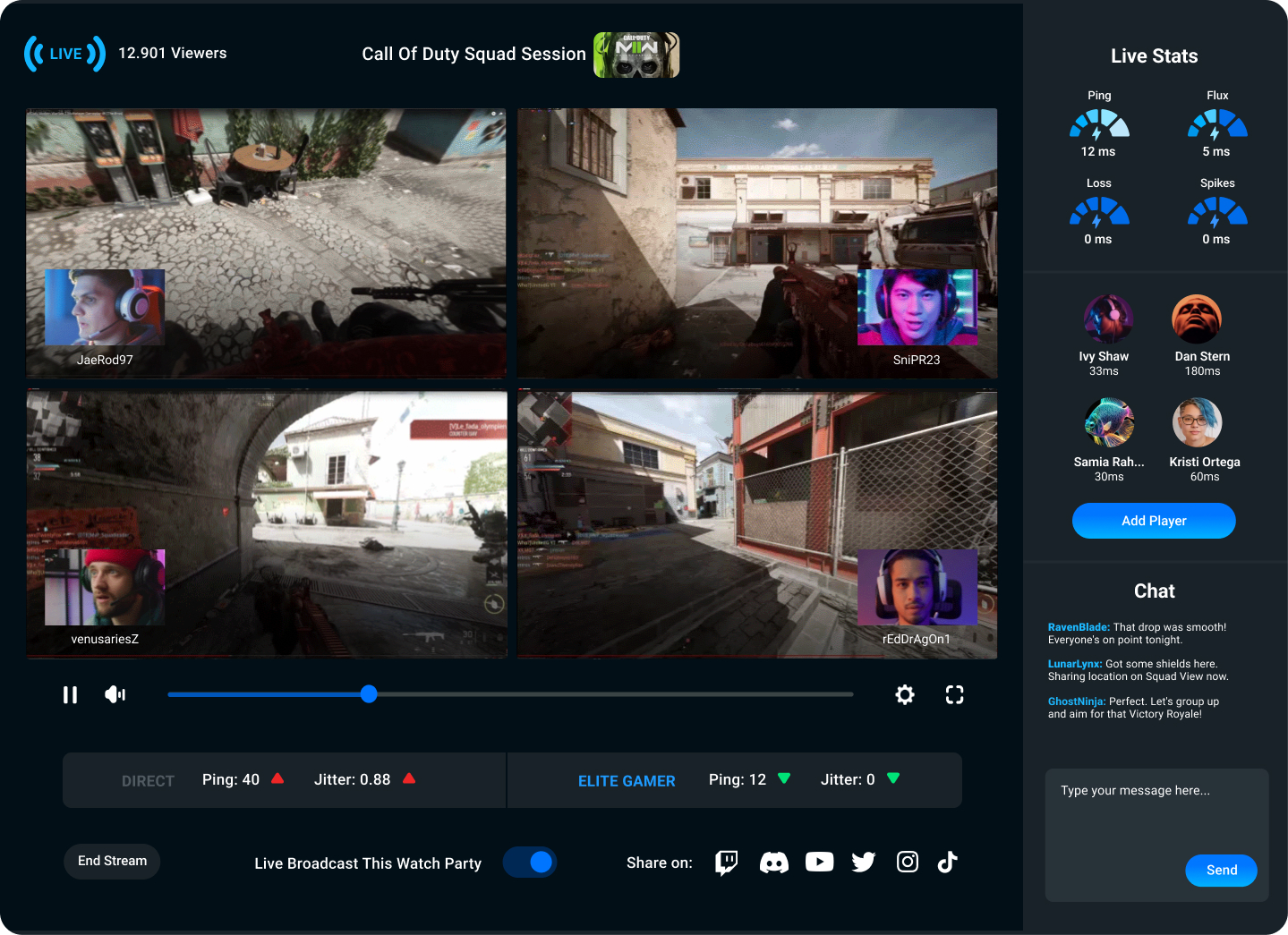Mute the stream volume speaker icon

pyautogui.click(x=115, y=695)
